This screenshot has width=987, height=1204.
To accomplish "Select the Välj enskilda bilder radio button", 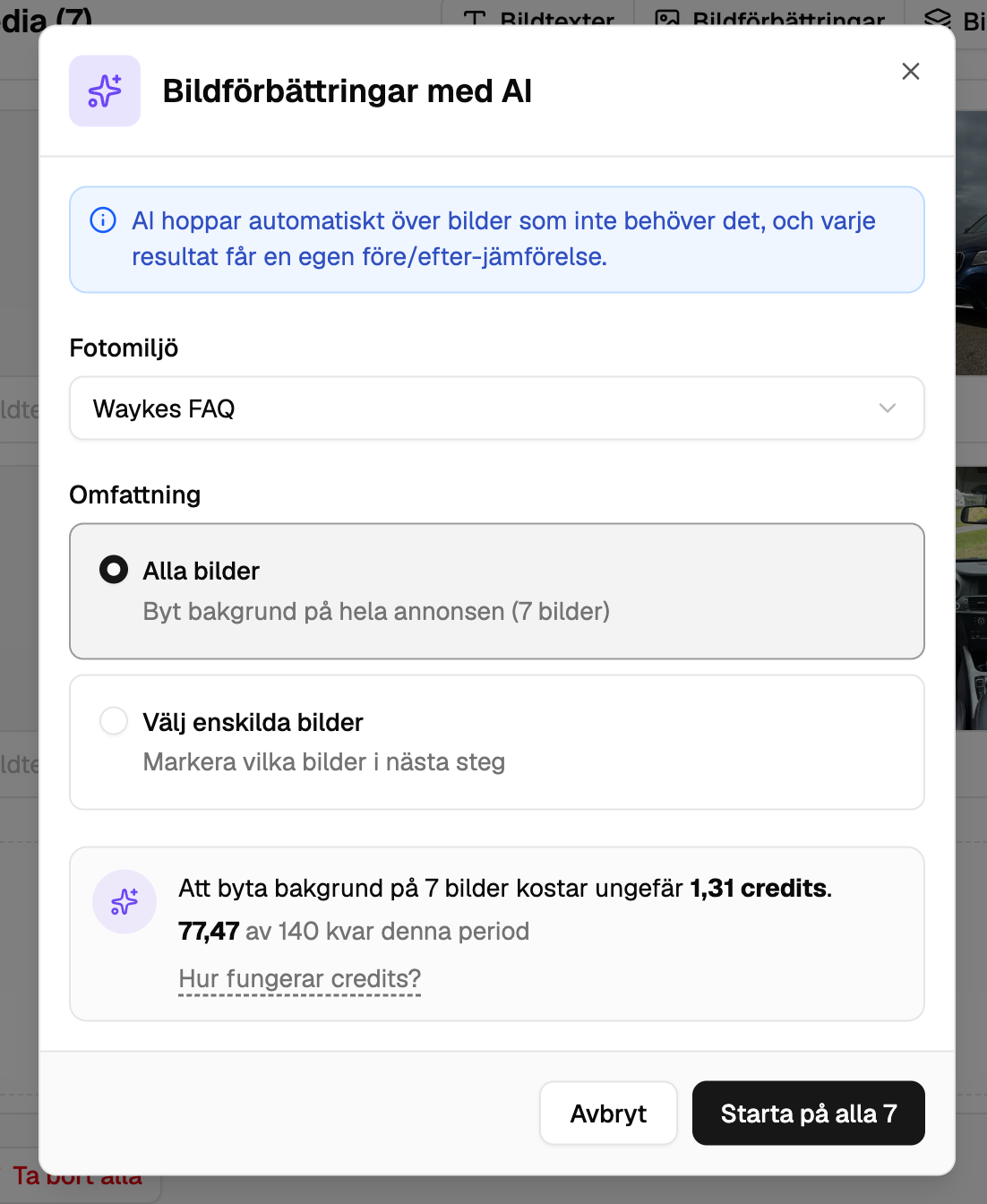I will (114, 720).
